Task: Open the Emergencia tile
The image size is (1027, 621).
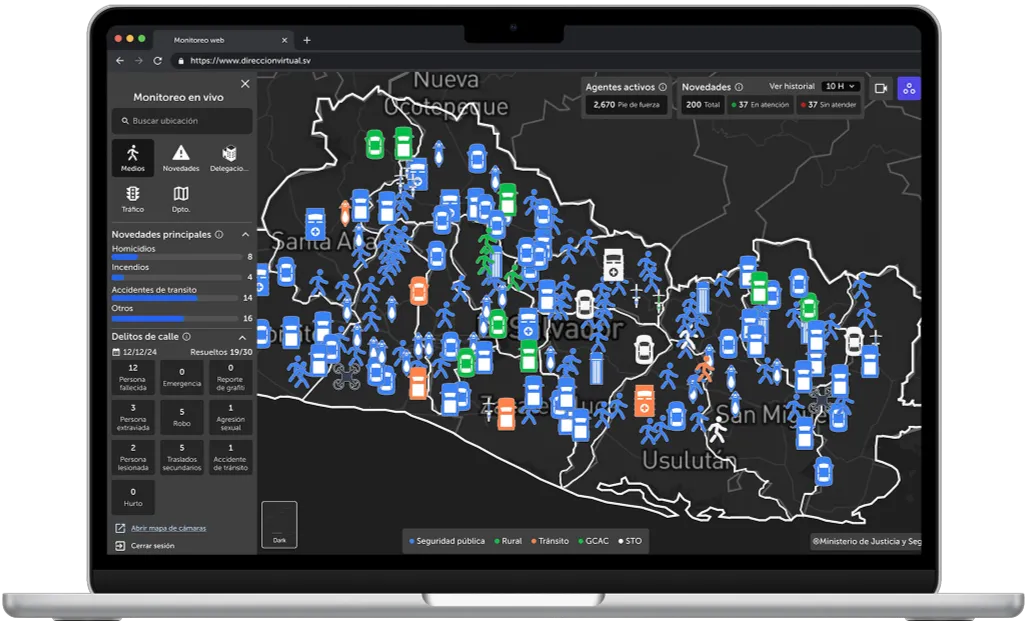Action: pos(181,377)
